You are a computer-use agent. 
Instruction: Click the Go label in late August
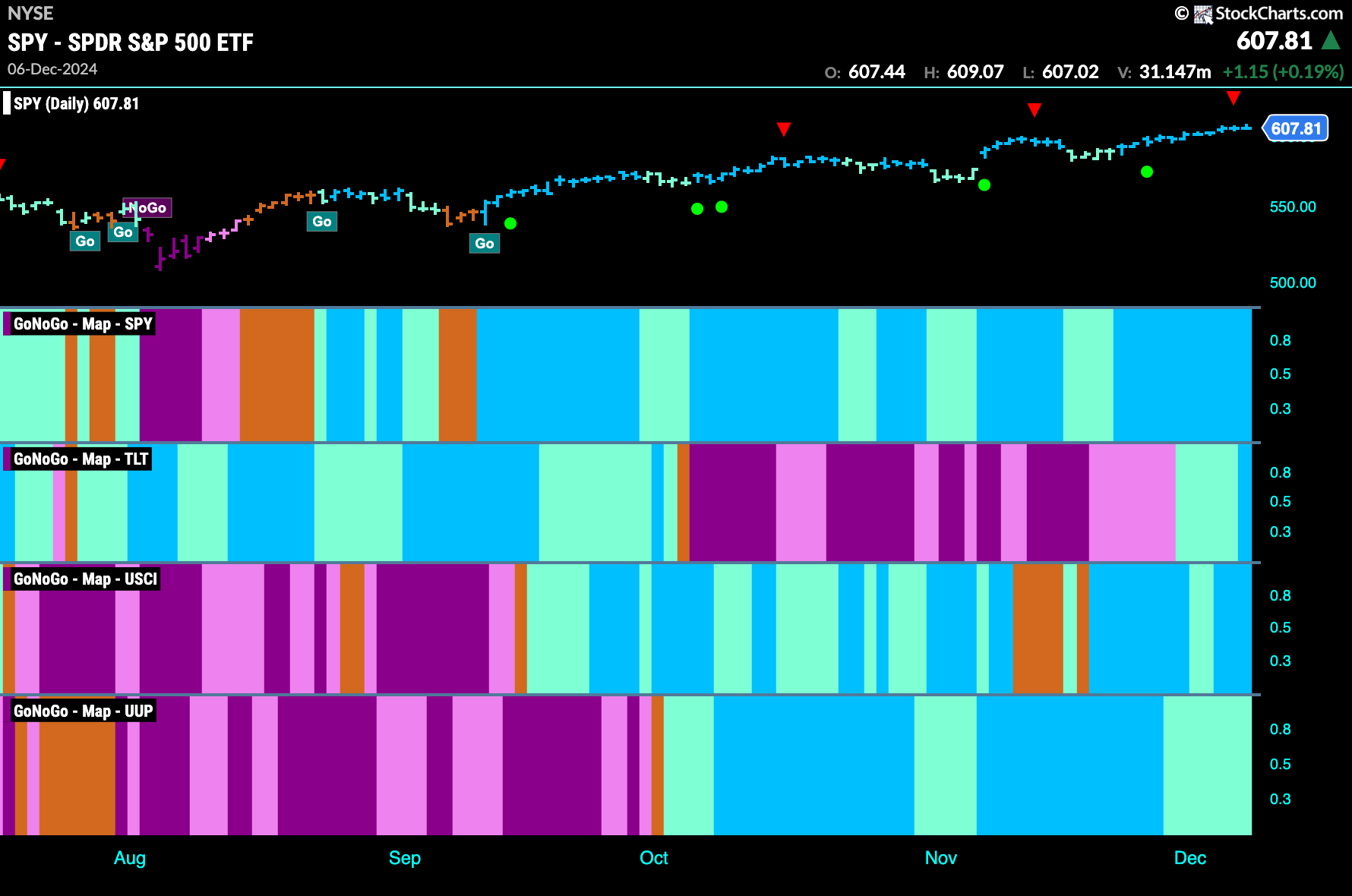[322, 222]
